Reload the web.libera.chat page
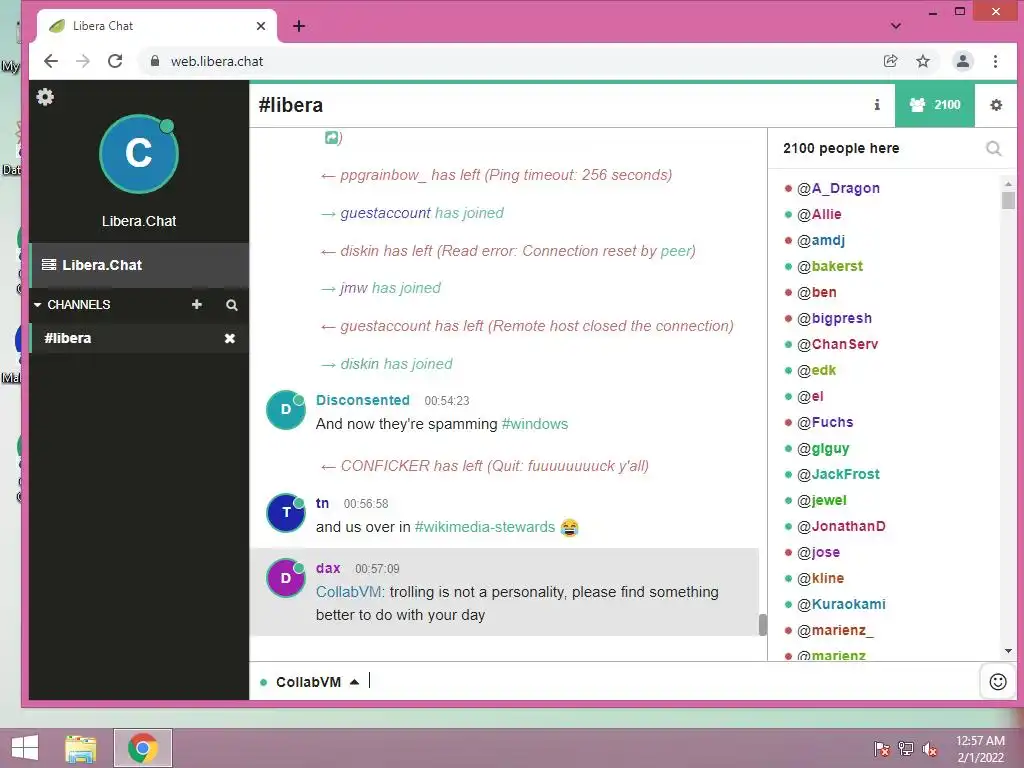Viewport: 1024px width, 768px height. [x=115, y=61]
